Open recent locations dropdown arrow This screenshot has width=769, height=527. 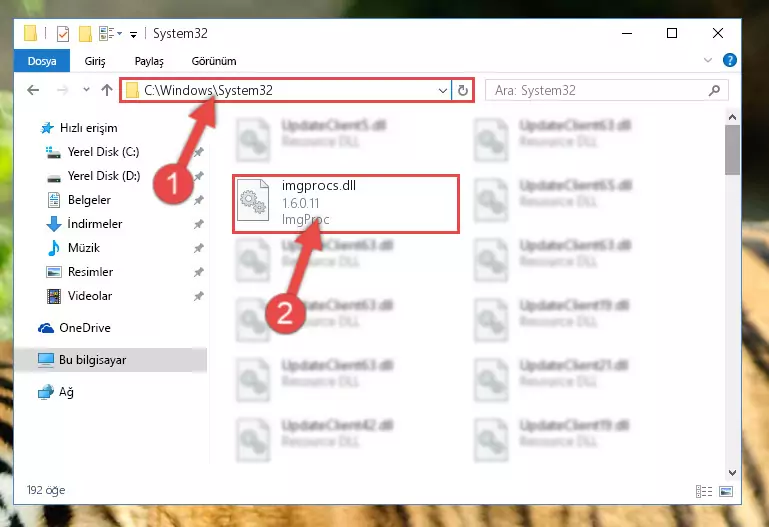pyautogui.click(x=86, y=90)
